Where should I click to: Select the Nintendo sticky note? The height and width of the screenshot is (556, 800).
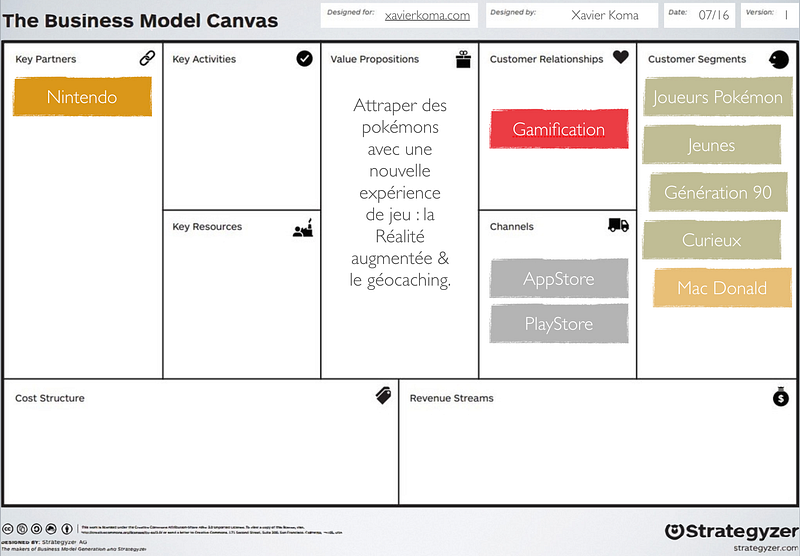82,96
